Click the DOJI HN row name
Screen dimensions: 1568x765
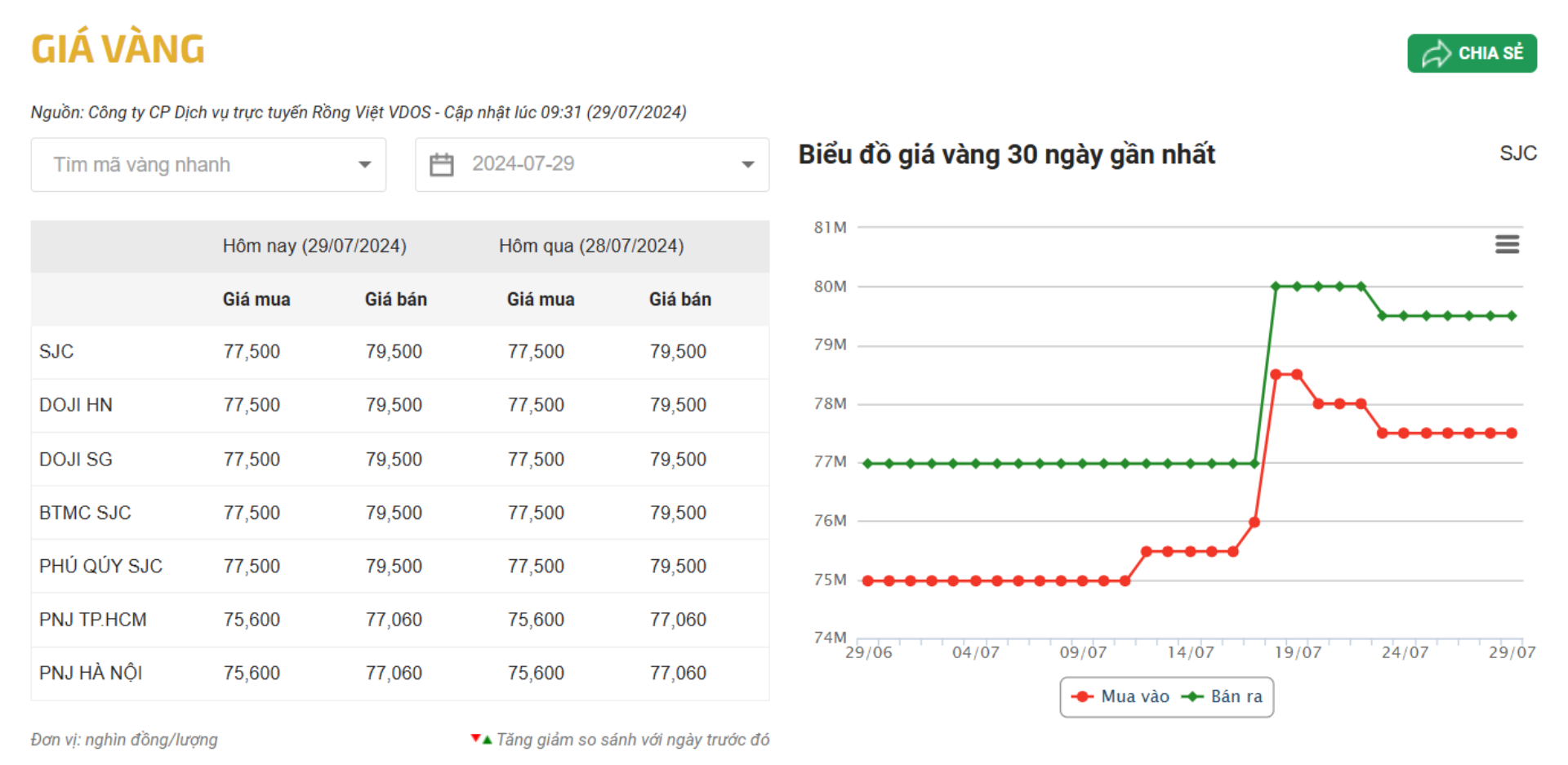coord(76,405)
